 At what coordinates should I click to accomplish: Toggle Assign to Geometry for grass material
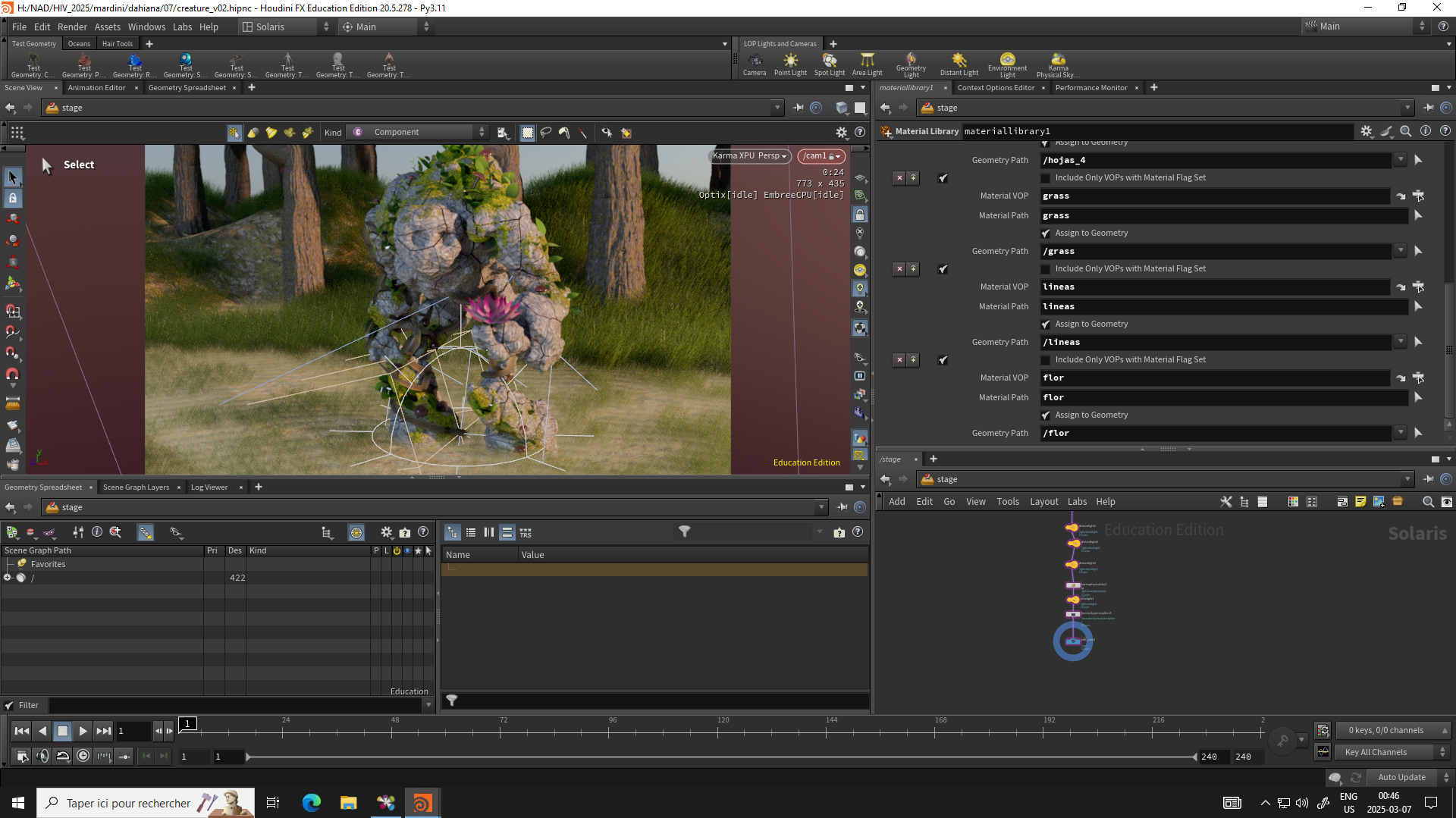coord(1046,233)
